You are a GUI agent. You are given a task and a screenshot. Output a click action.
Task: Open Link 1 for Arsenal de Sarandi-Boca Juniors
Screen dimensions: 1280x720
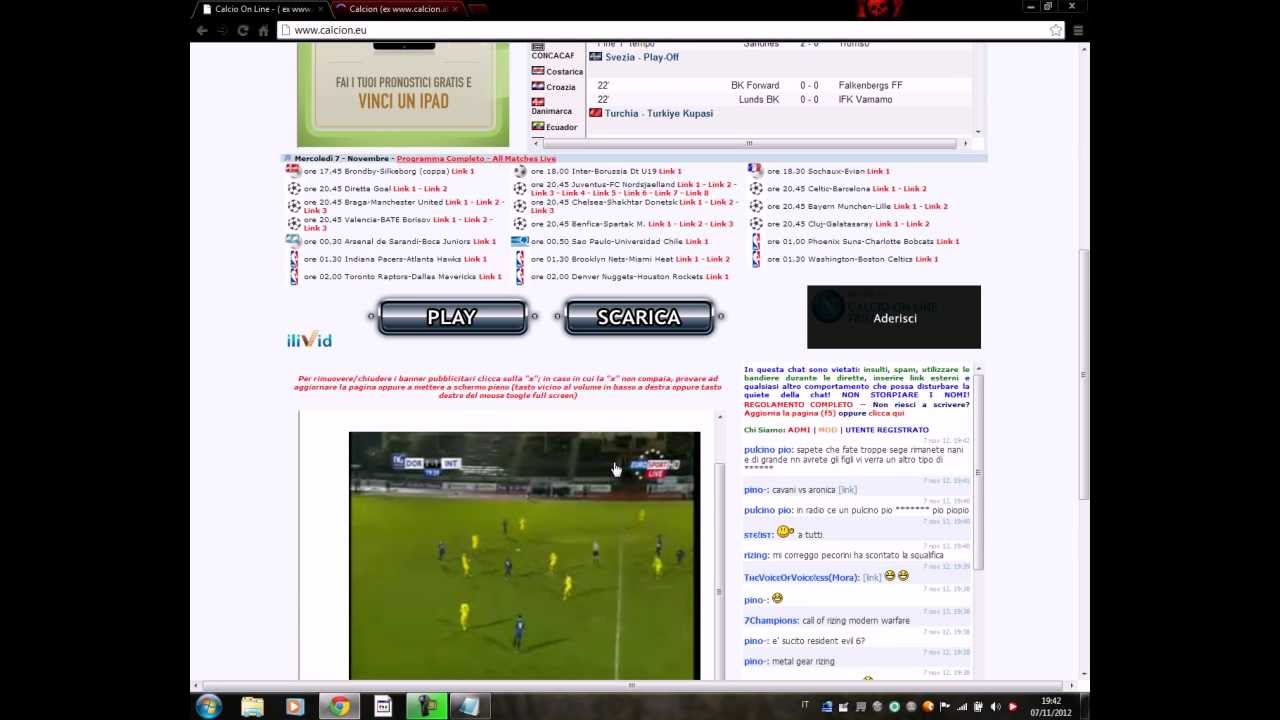coord(484,241)
